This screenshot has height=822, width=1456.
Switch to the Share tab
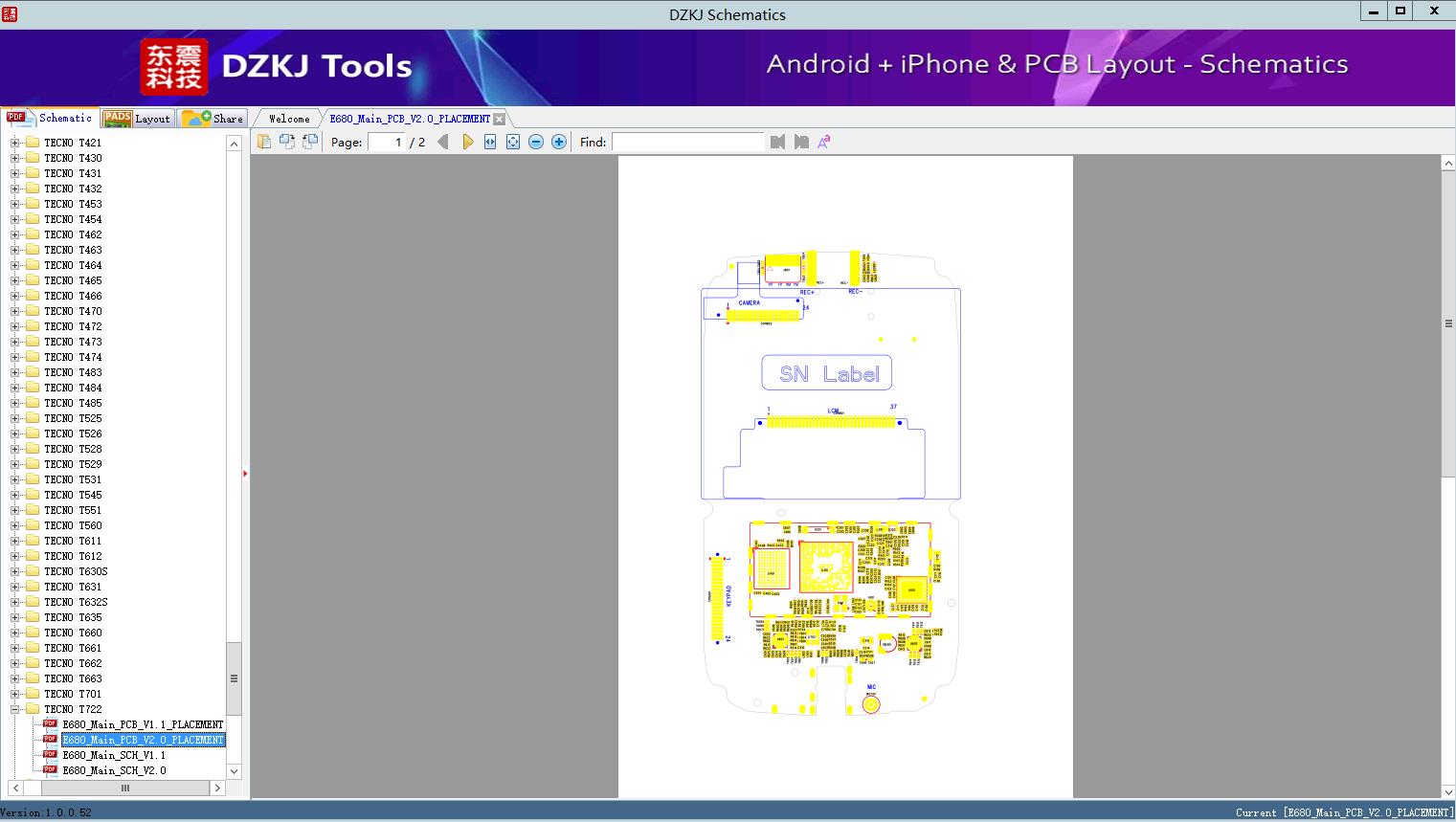pyautogui.click(x=213, y=118)
